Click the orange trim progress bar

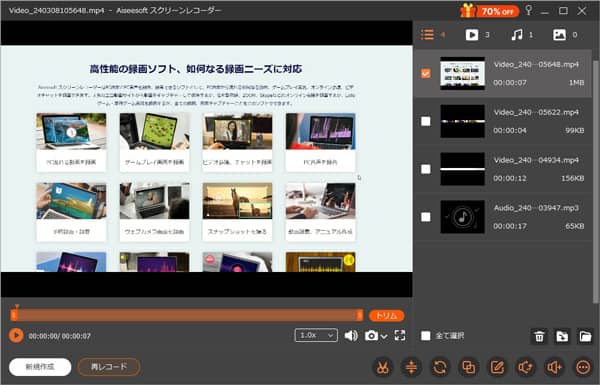(187, 315)
